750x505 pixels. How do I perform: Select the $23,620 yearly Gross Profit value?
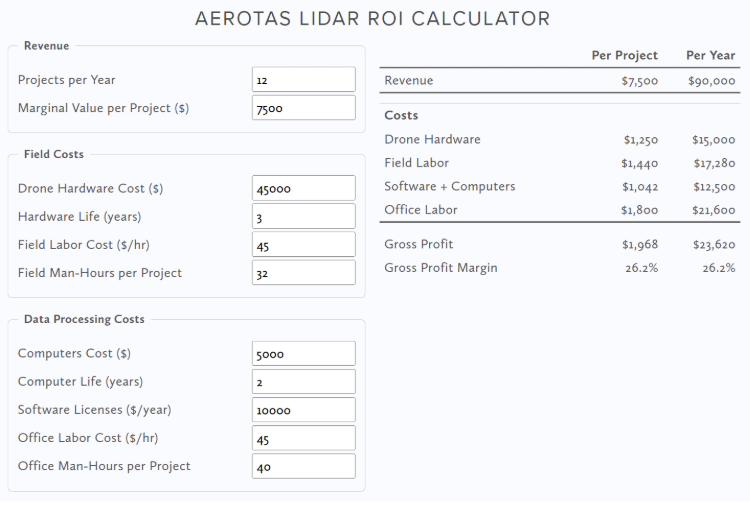tap(713, 245)
